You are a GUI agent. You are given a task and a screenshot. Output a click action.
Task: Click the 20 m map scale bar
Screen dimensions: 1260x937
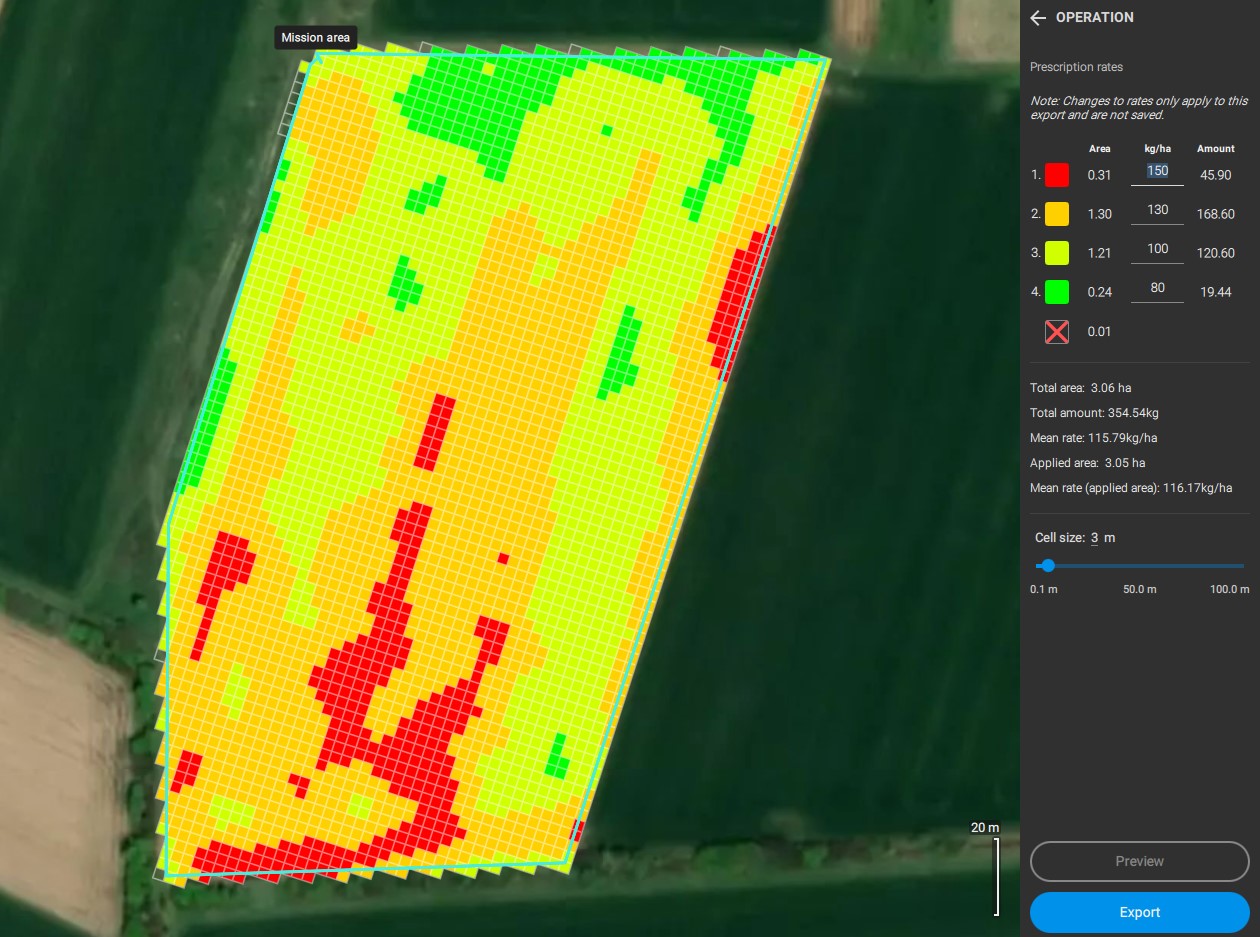995,875
